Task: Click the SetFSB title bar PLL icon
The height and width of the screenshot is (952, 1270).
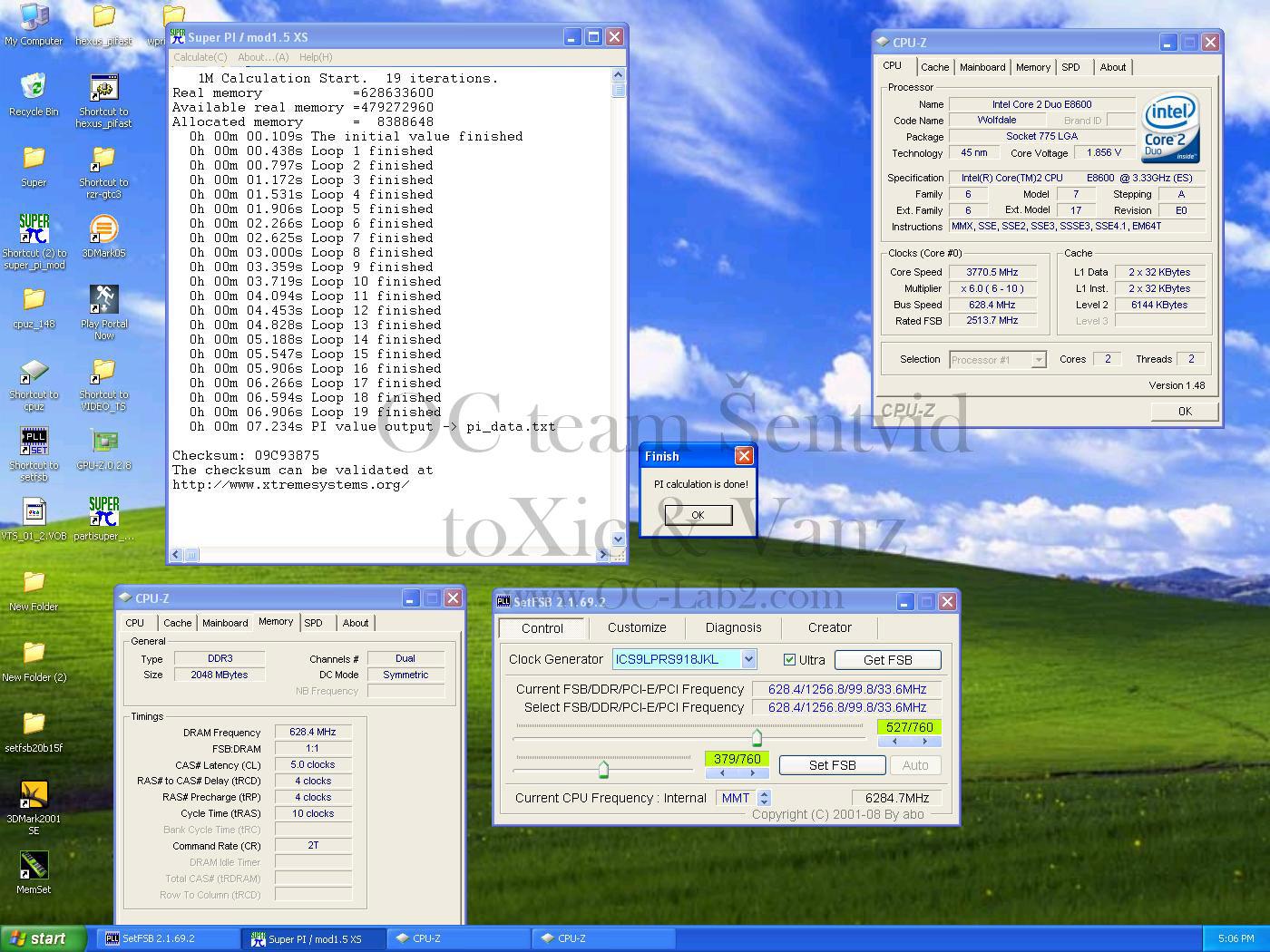Action: coord(503,601)
